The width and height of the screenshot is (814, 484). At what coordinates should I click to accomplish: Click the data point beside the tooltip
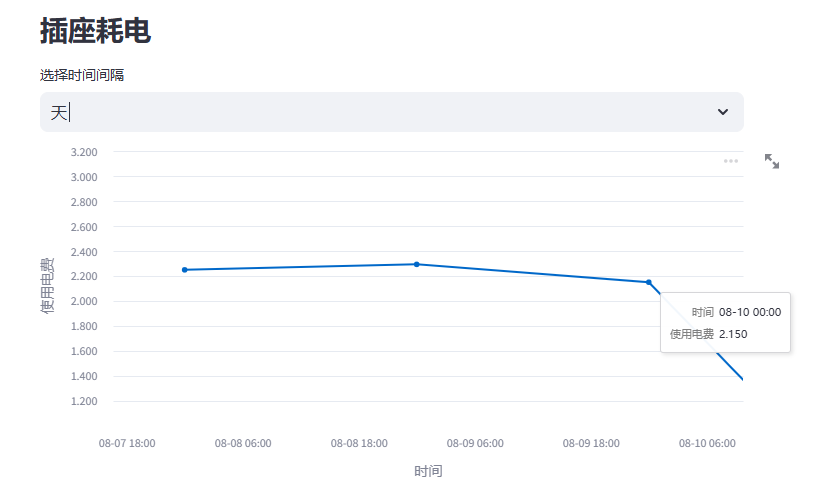coord(649,282)
